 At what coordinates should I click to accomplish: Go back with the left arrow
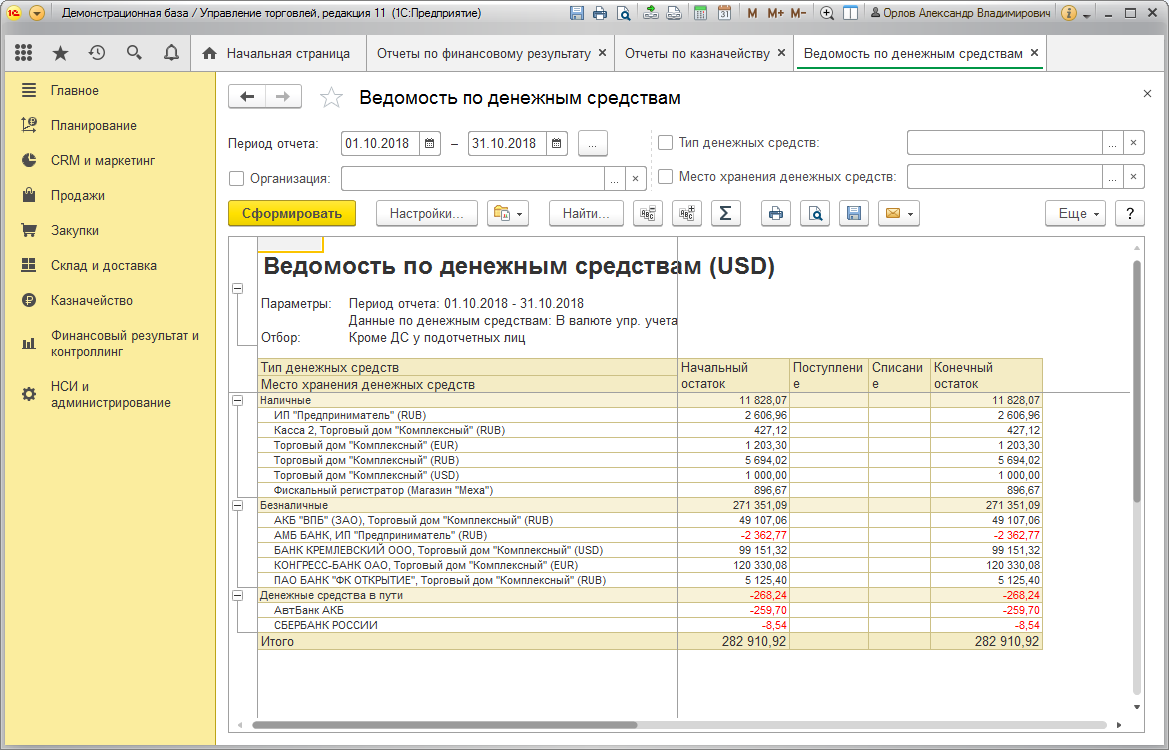[247, 97]
